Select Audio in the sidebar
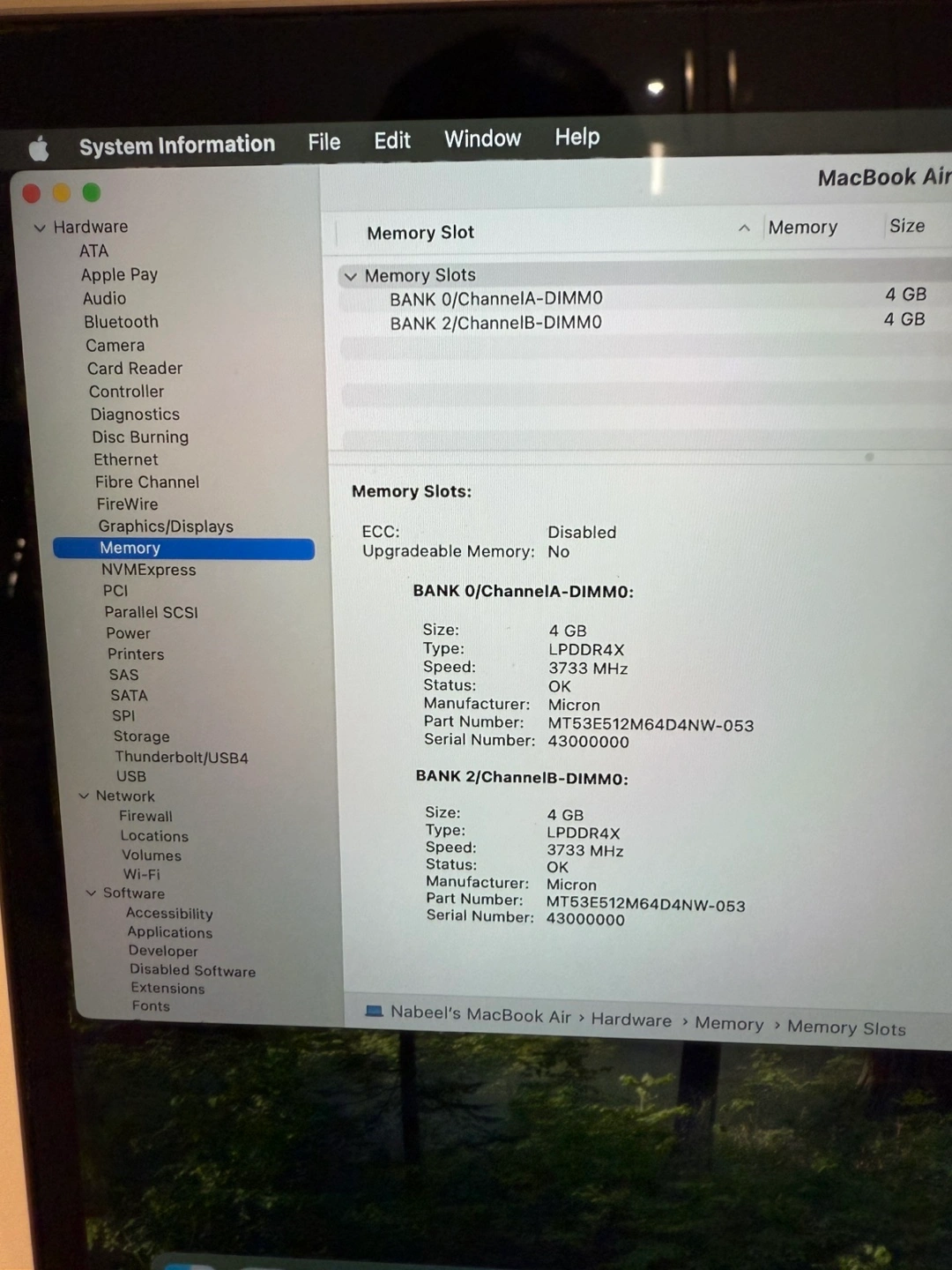Image resolution: width=952 pixels, height=1270 pixels. pos(104,298)
